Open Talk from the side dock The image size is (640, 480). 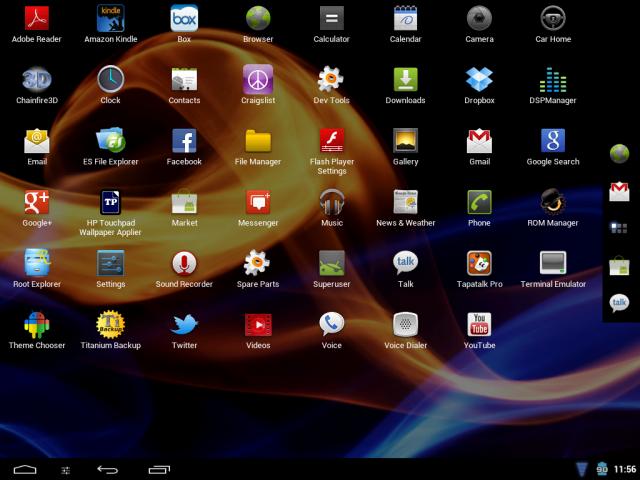(620, 303)
